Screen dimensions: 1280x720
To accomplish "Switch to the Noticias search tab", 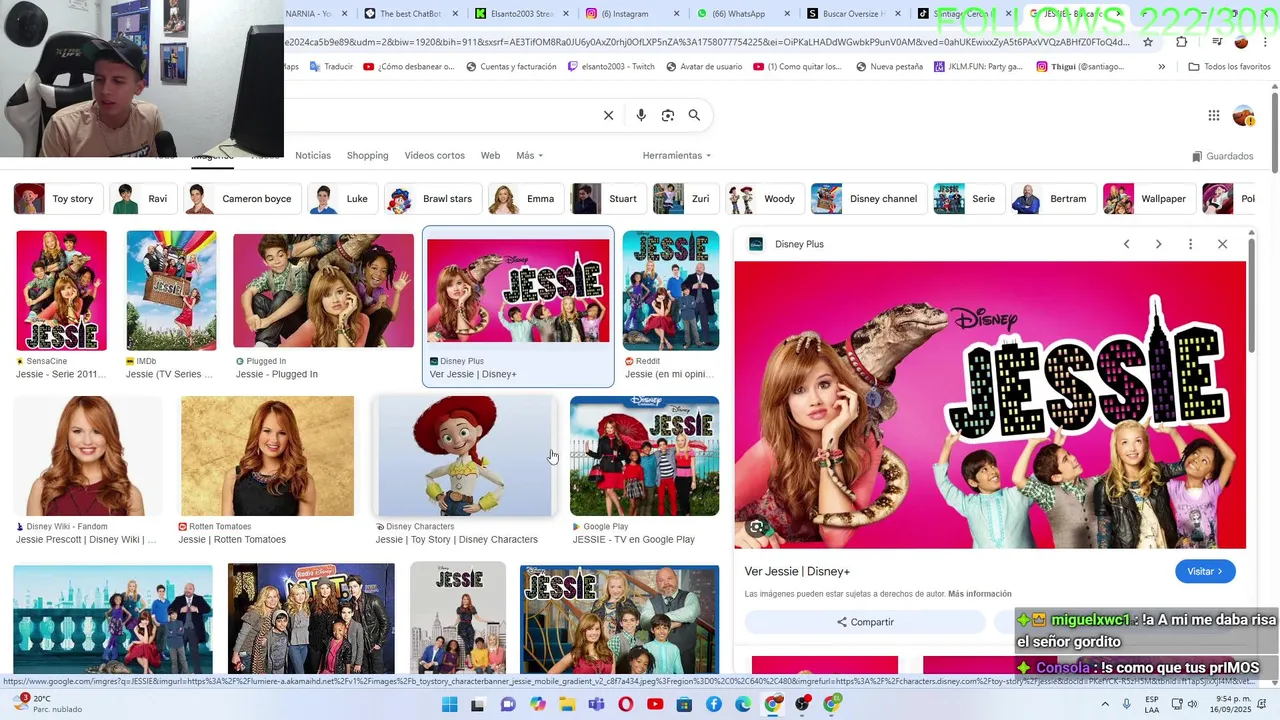I will (x=313, y=156).
